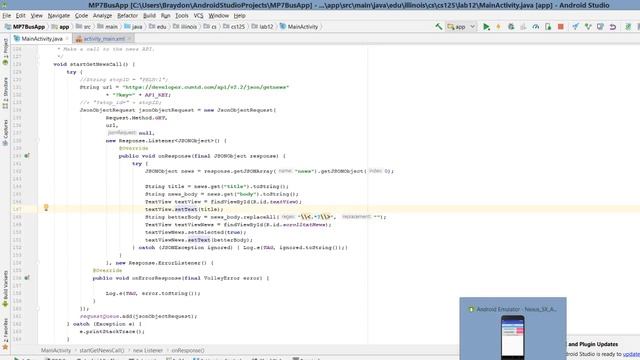
Task: Click the e.printStackTrace() line
Action: (112, 332)
